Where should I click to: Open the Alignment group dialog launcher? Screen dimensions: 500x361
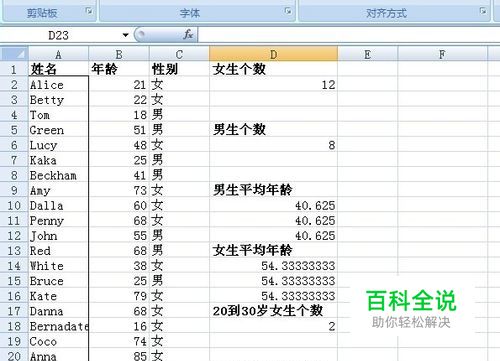coord(483,11)
